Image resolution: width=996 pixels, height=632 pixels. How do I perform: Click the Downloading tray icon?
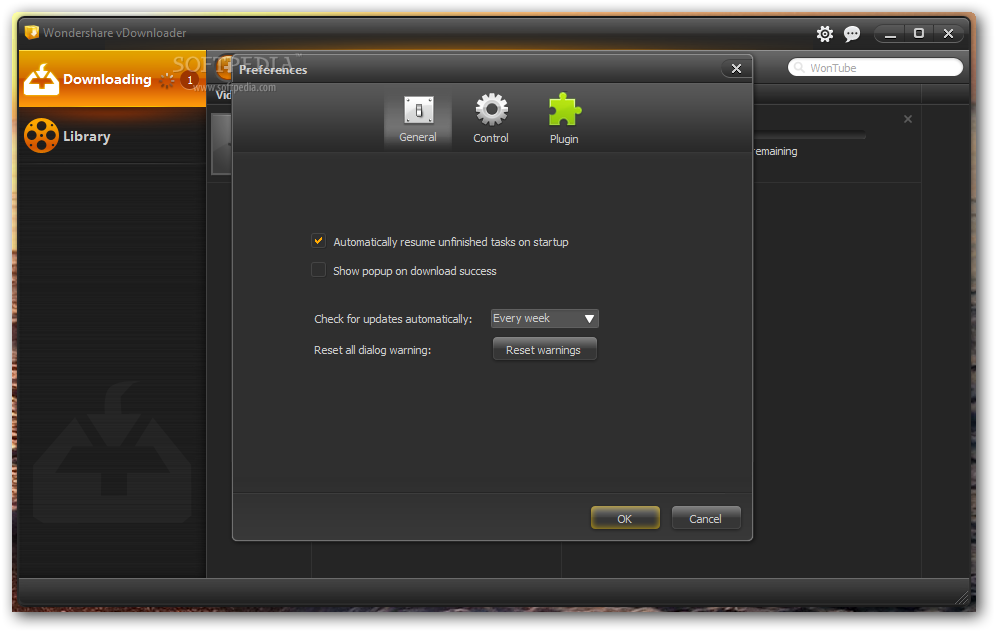point(41,79)
